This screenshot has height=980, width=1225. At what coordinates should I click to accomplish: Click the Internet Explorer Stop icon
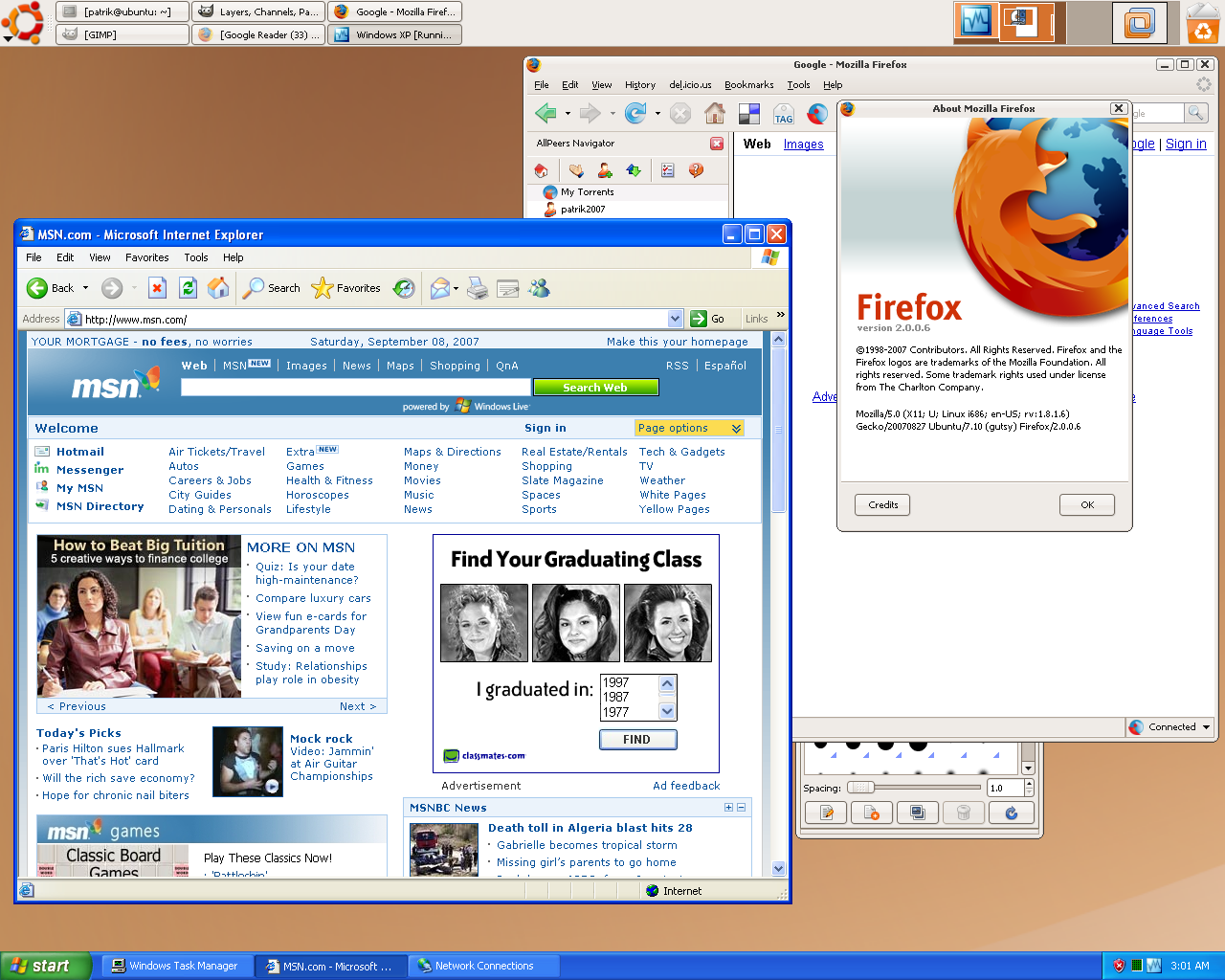point(158,288)
